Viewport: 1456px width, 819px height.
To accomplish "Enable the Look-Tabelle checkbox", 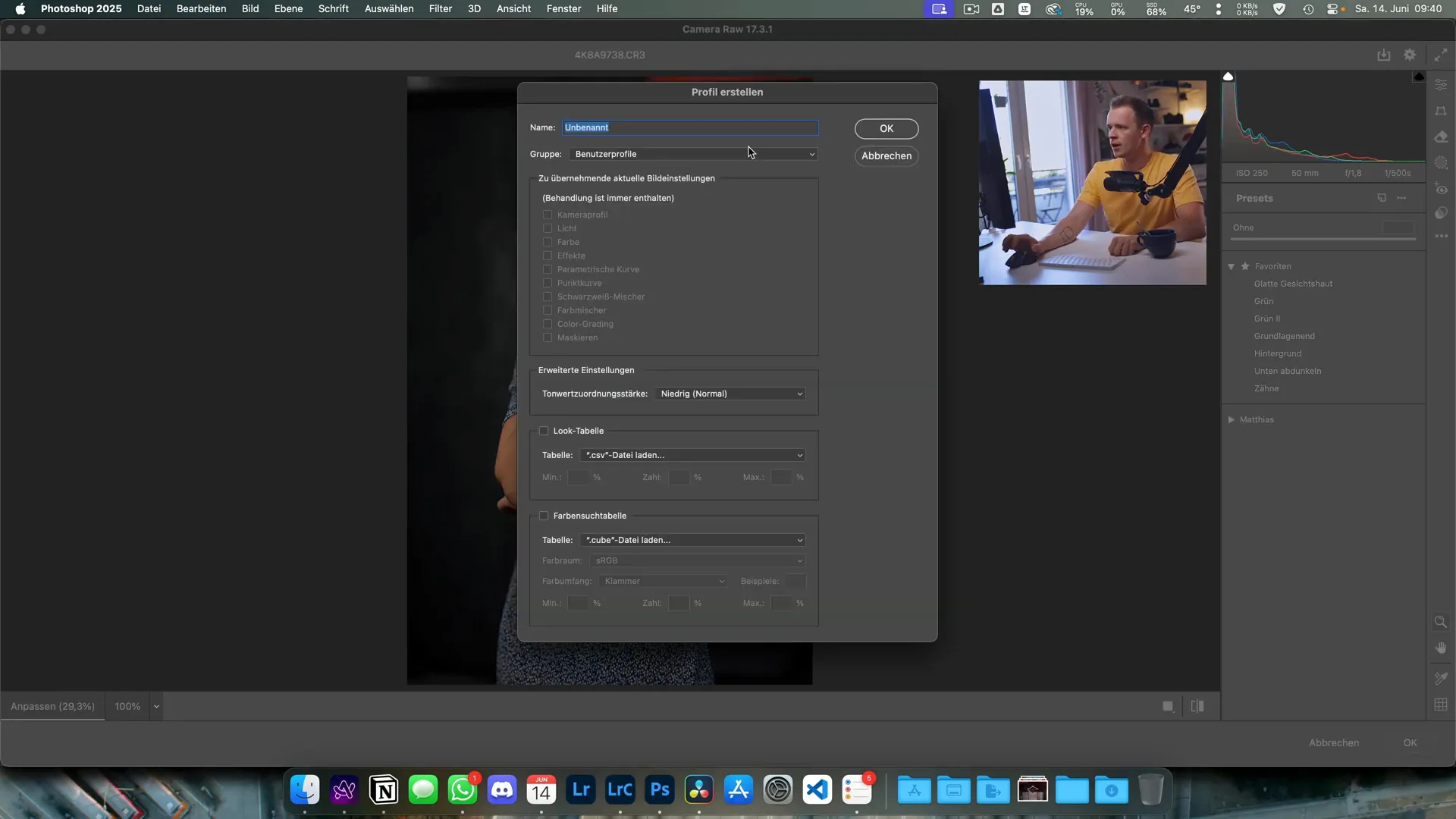I will [x=544, y=430].
